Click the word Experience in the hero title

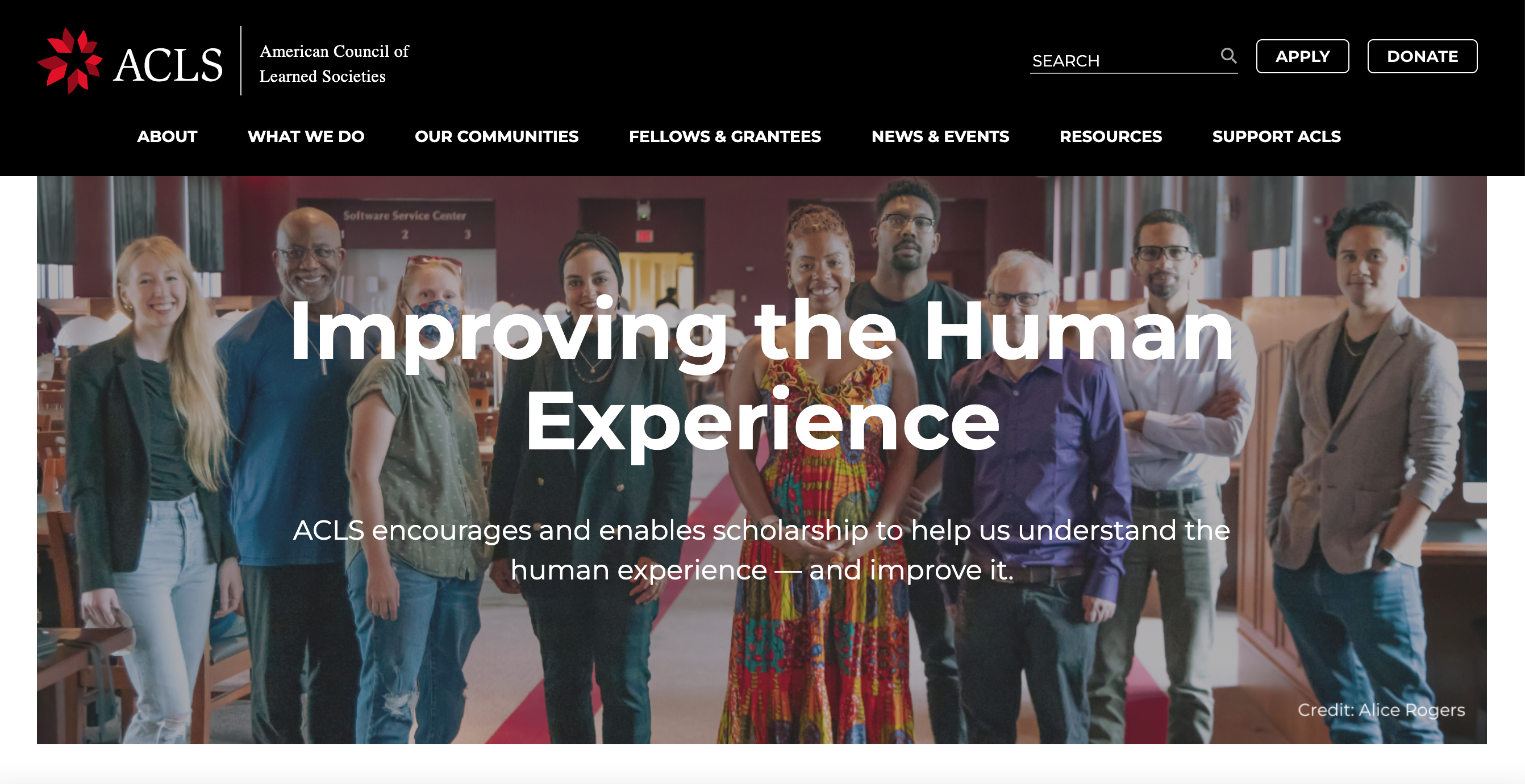coord(763,423)
